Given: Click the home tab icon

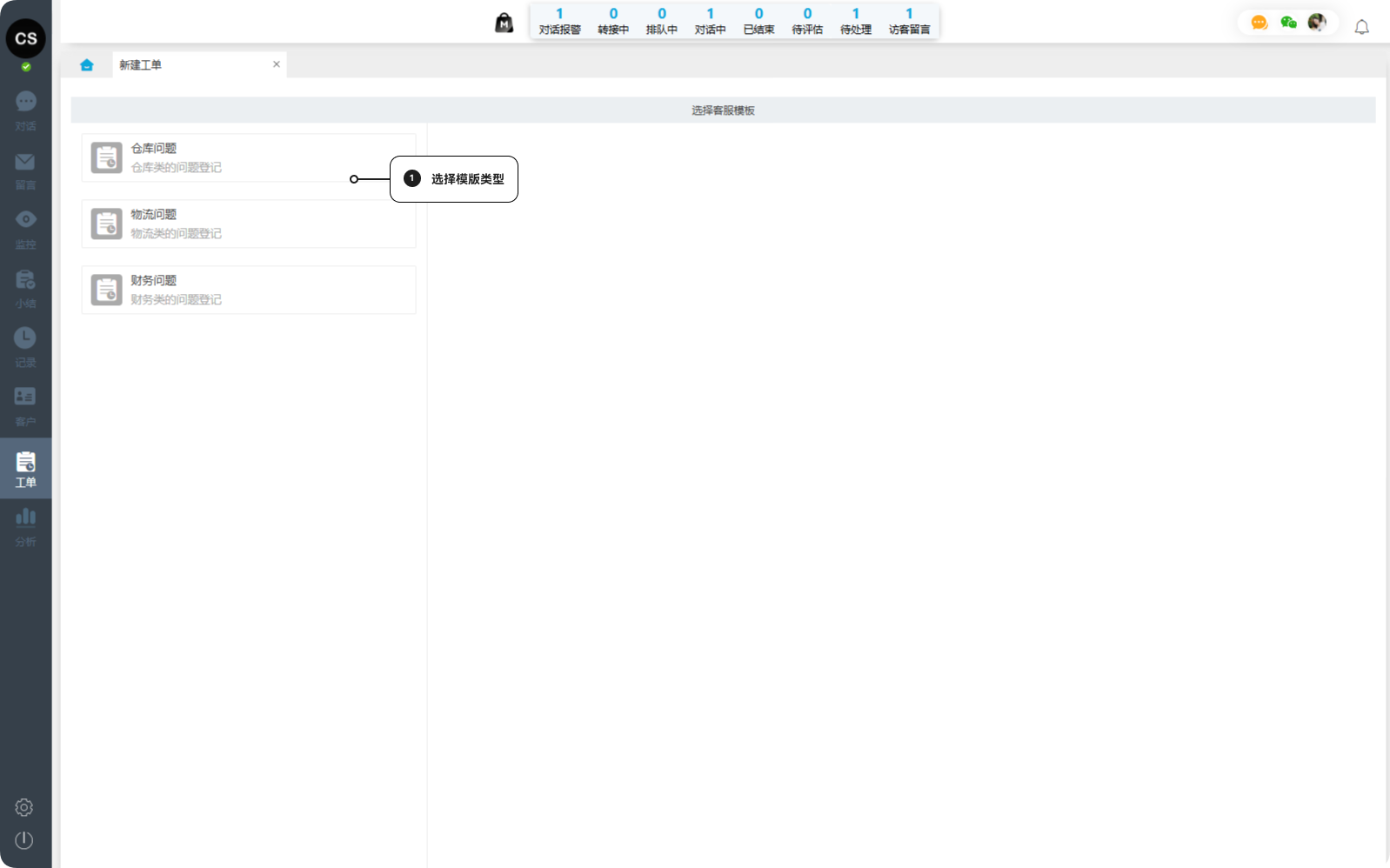Looking at the screenshot, I should click(x=87, y=65).
